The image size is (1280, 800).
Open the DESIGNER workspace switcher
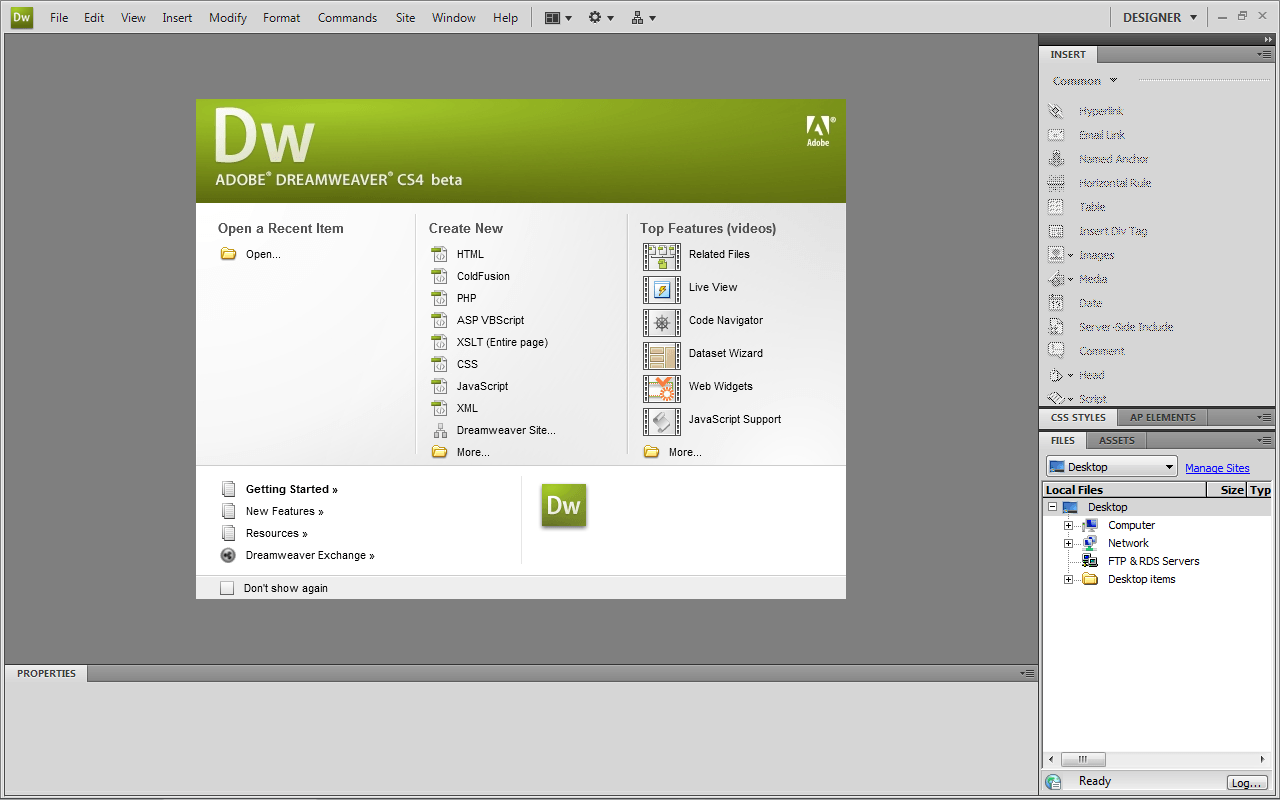[1160, 17]
